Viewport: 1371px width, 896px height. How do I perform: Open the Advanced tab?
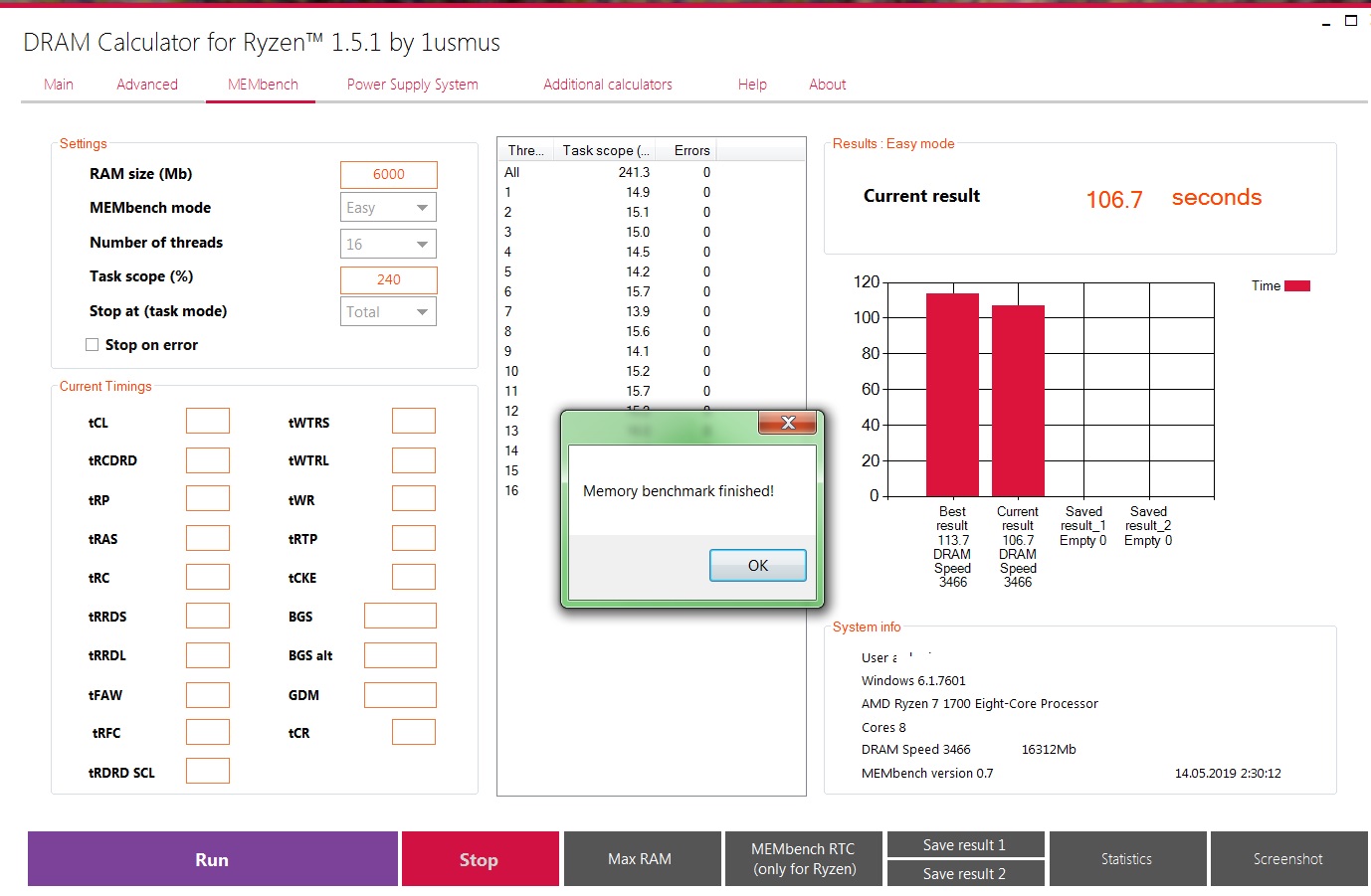pyautogui.click(x=147, y=85)
